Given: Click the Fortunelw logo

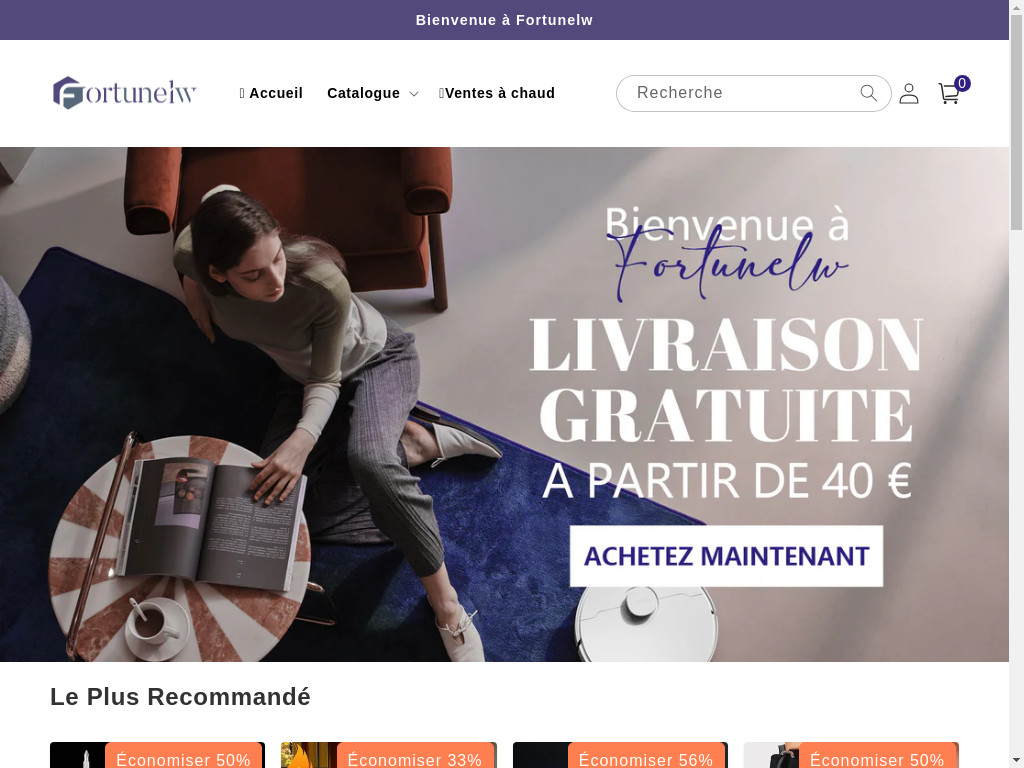Looking at the screenshot, I should 125,93.
